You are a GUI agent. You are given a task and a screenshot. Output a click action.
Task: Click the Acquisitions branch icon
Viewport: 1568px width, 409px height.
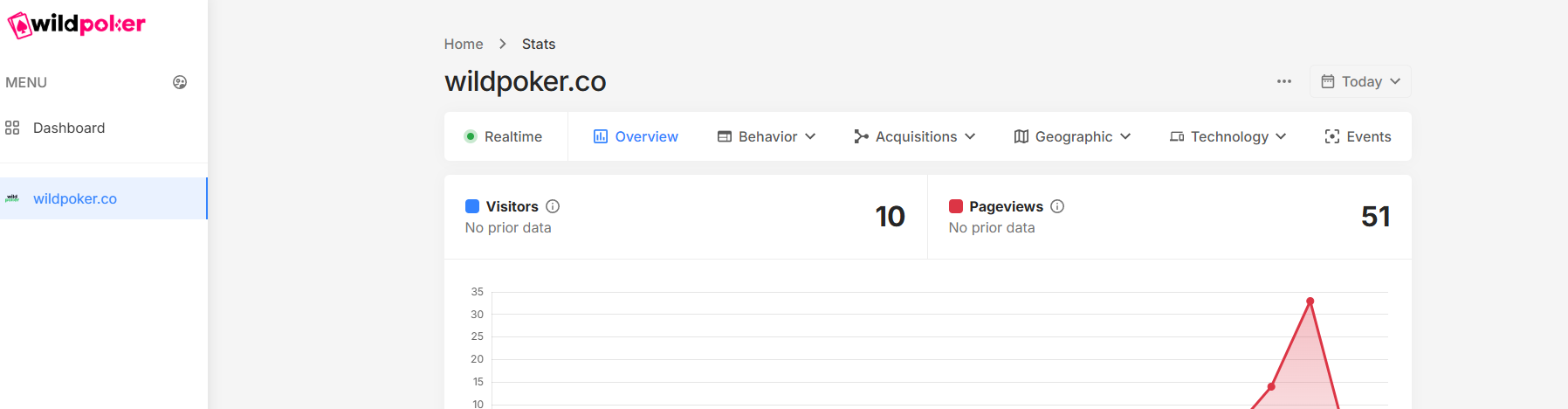pos(862,136)
